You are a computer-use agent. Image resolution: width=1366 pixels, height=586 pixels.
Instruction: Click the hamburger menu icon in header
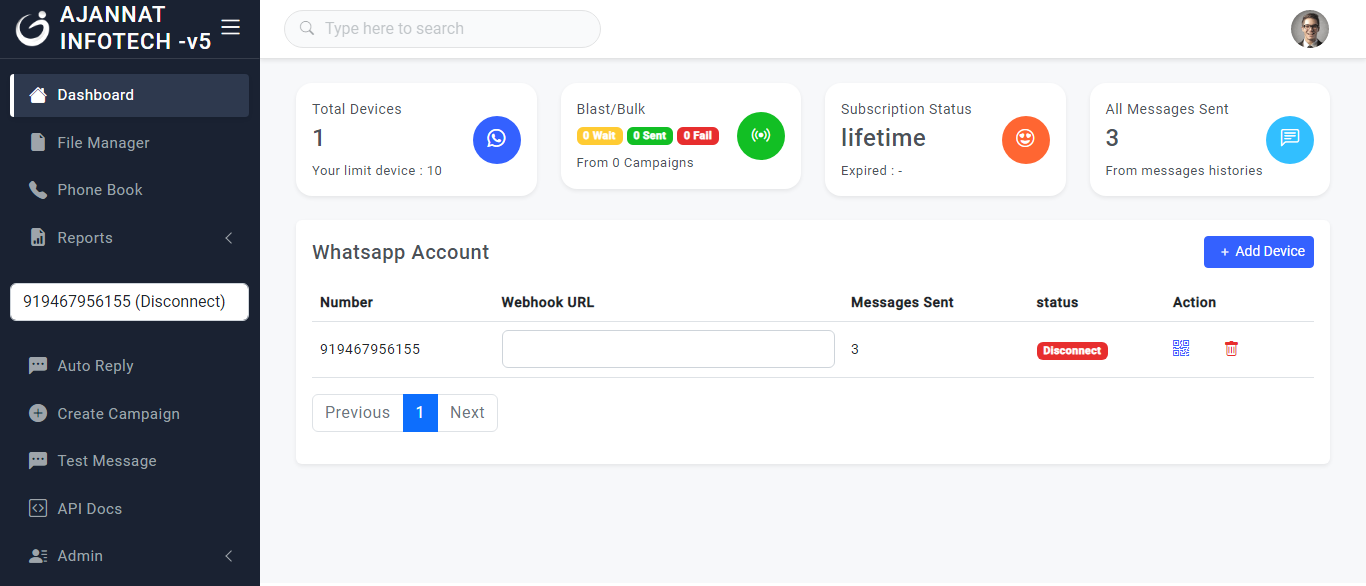[x=230, y=27]
